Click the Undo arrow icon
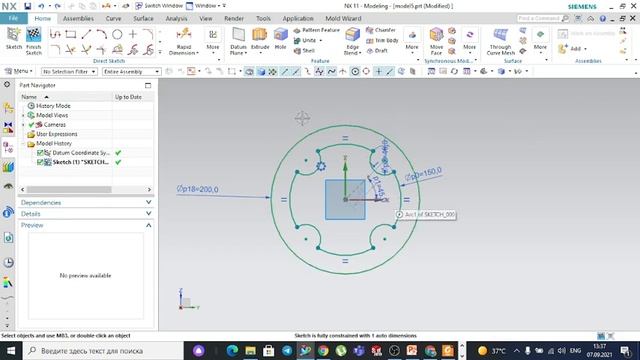Viewport: 640px width, 360px height. (x=41, y=6)
